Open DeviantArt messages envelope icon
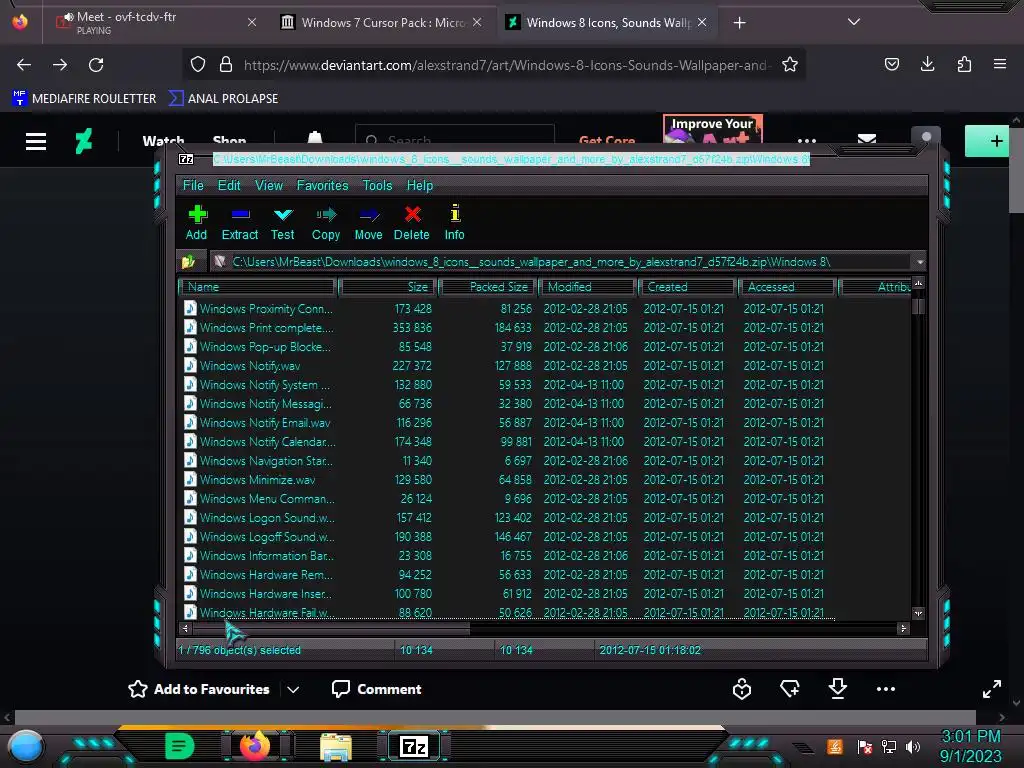 (867, 140)
